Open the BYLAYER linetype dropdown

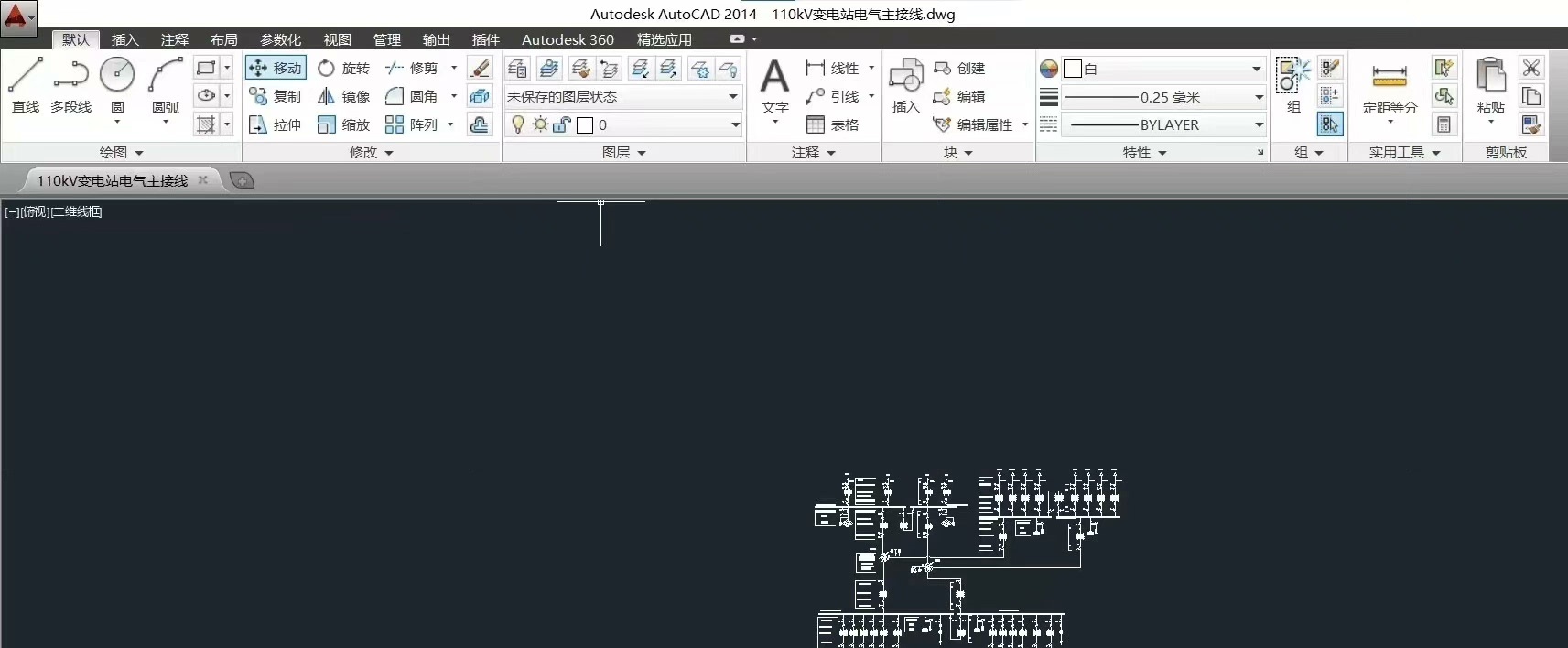(x=1163, y=124)
